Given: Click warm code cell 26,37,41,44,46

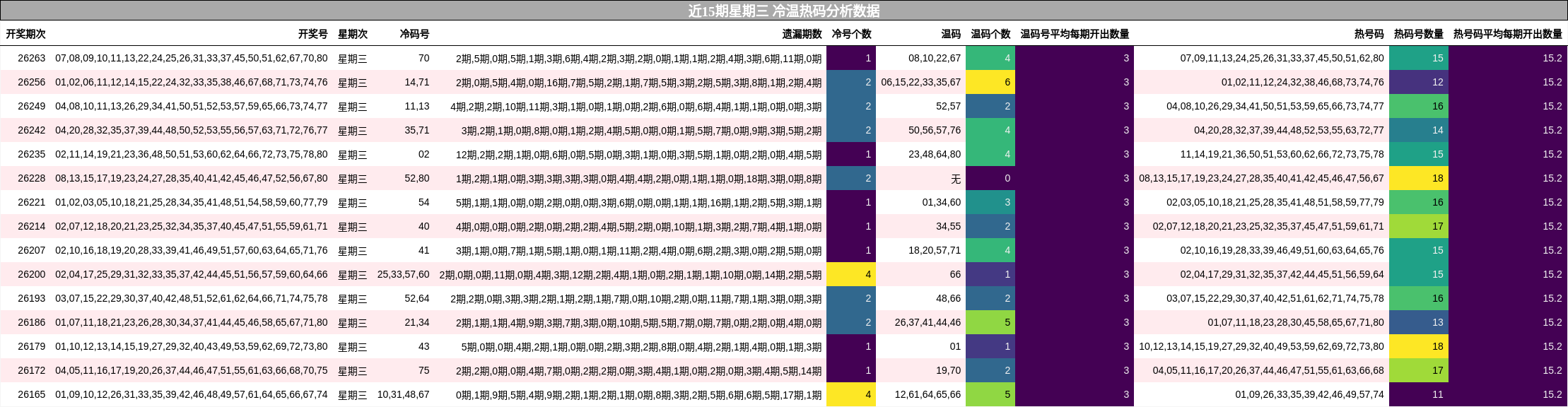Looking at the screenshot, I should click(928, 322).
